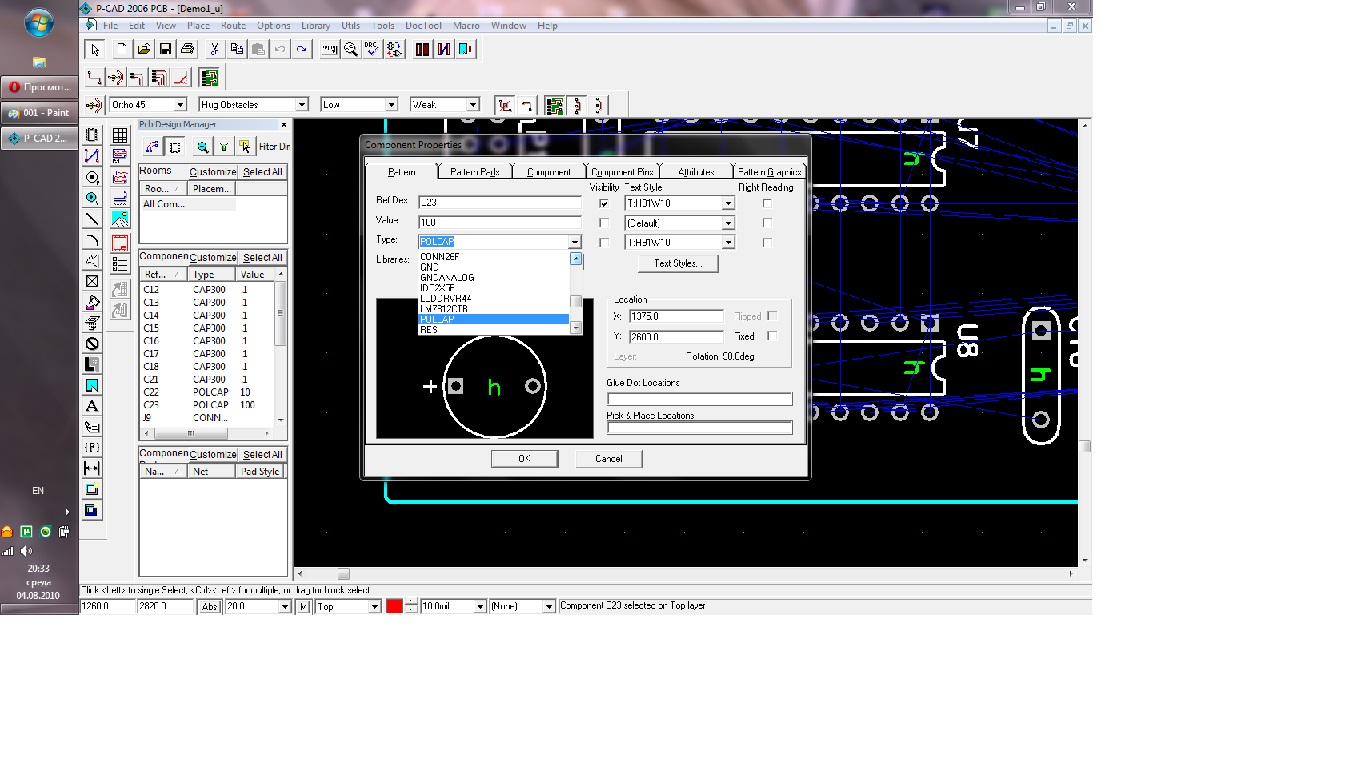
Task: Click the Save floppy disk icon
Action: pyautogui.click(x=165, y=49)
